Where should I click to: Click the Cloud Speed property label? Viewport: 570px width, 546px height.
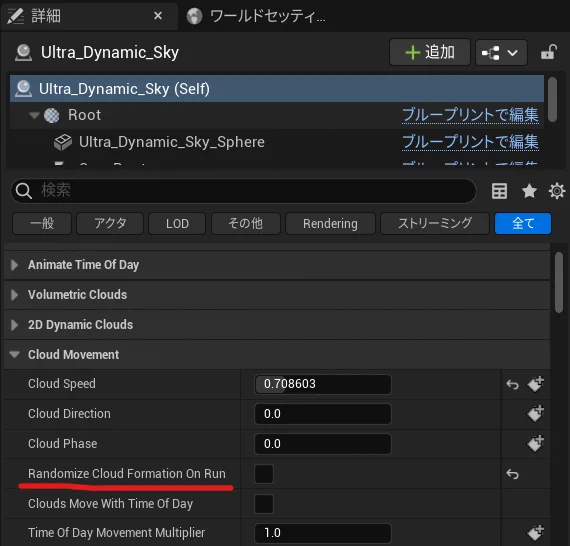(62, 384)
